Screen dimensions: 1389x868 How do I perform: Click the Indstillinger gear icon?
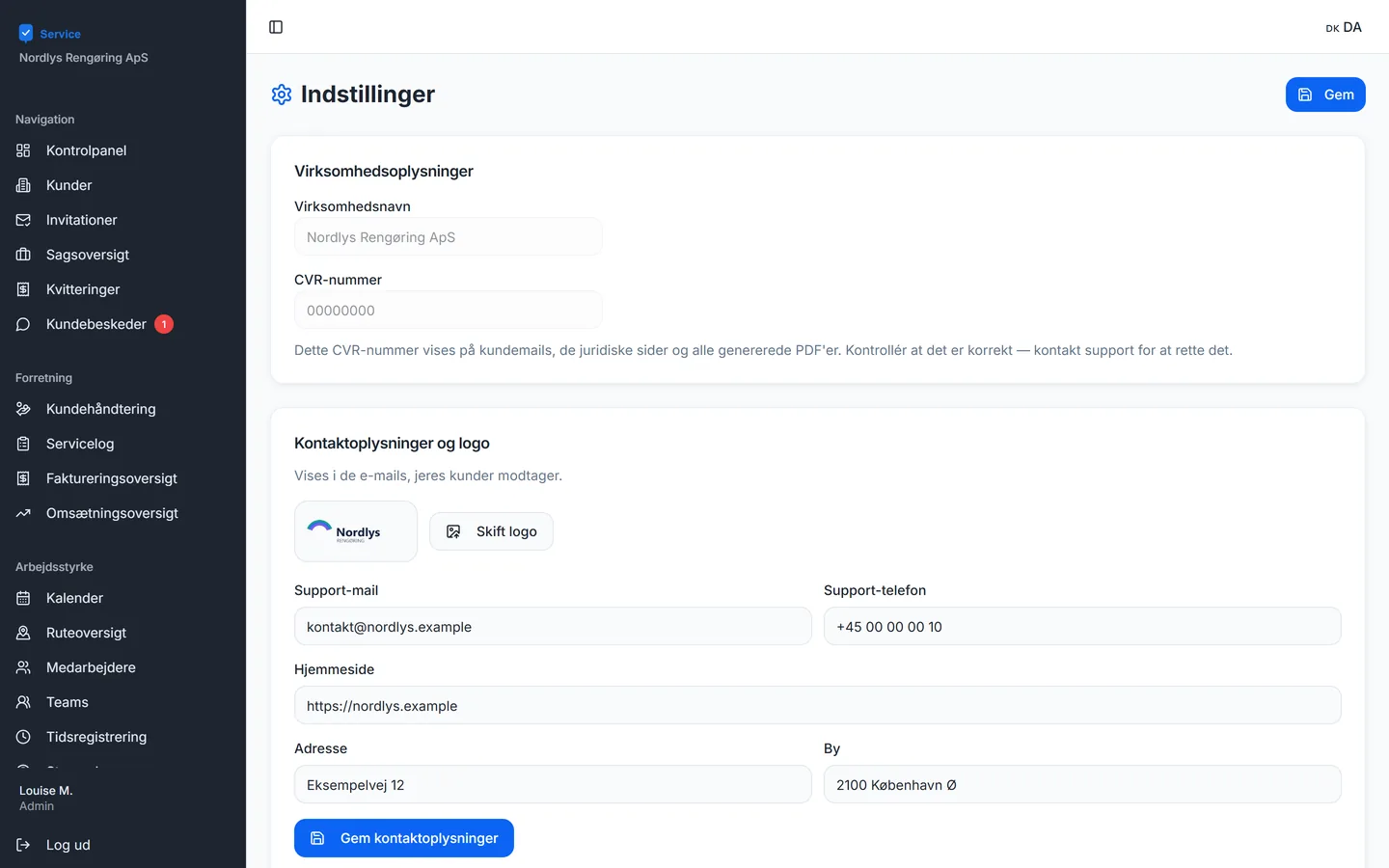282,95
